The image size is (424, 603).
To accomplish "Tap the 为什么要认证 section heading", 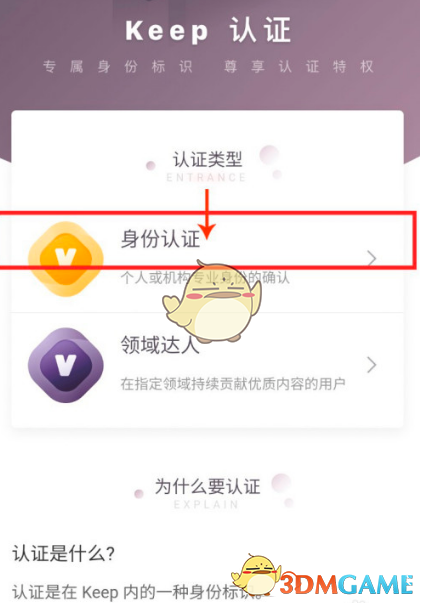I will pyautogui.click(x=208, y=486).
